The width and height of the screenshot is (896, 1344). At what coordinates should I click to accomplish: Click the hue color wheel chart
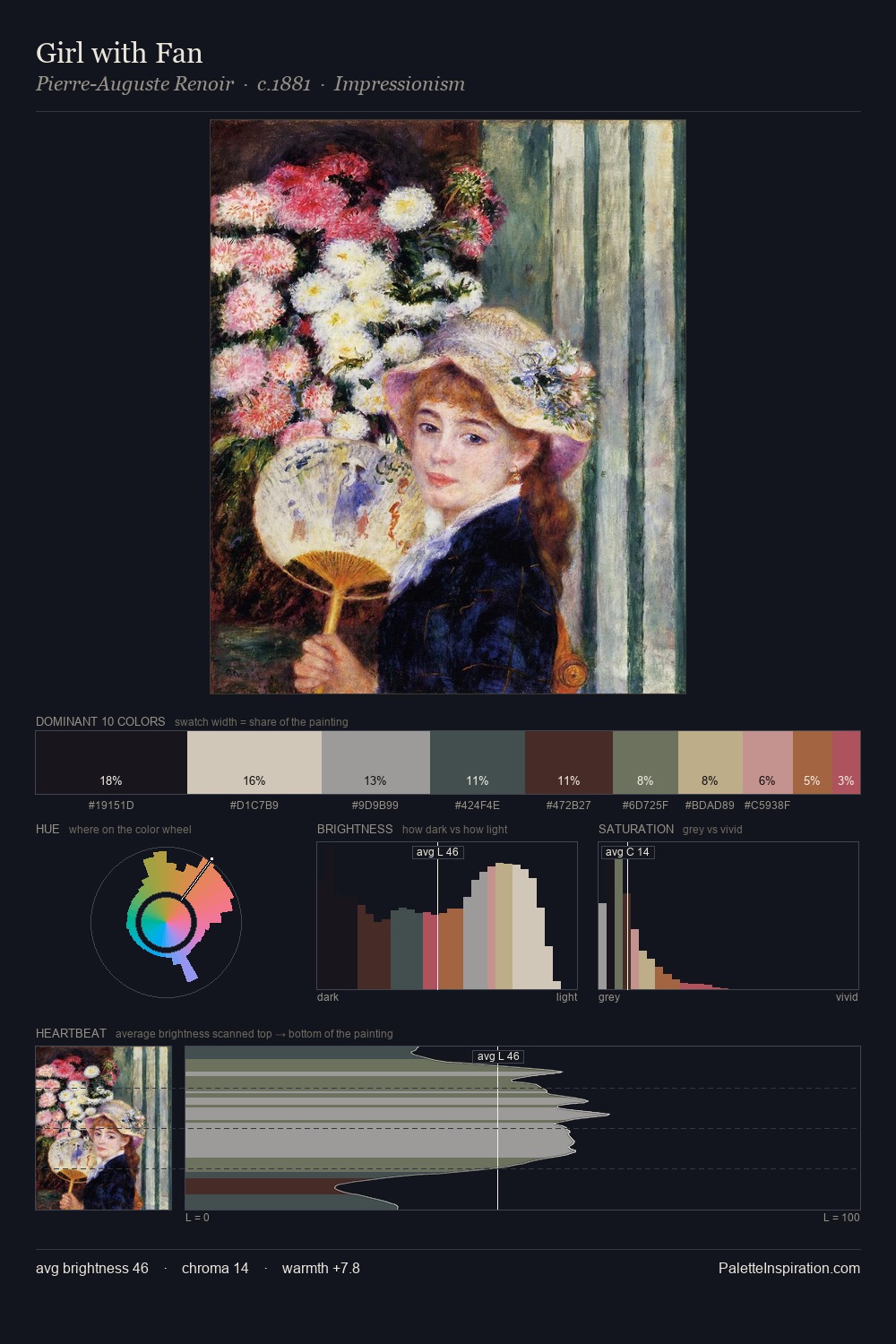[x=167, y=921]
